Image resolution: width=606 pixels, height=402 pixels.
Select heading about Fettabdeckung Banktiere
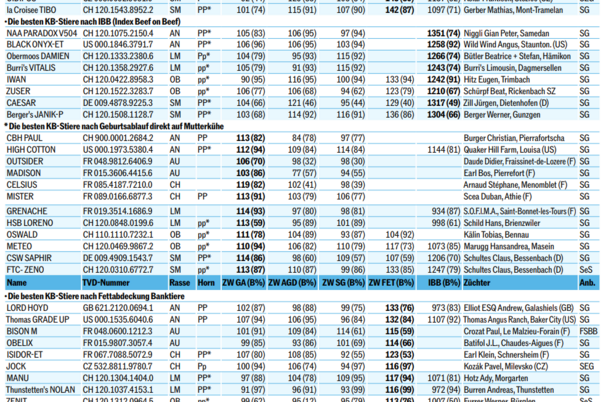point(95,296)
